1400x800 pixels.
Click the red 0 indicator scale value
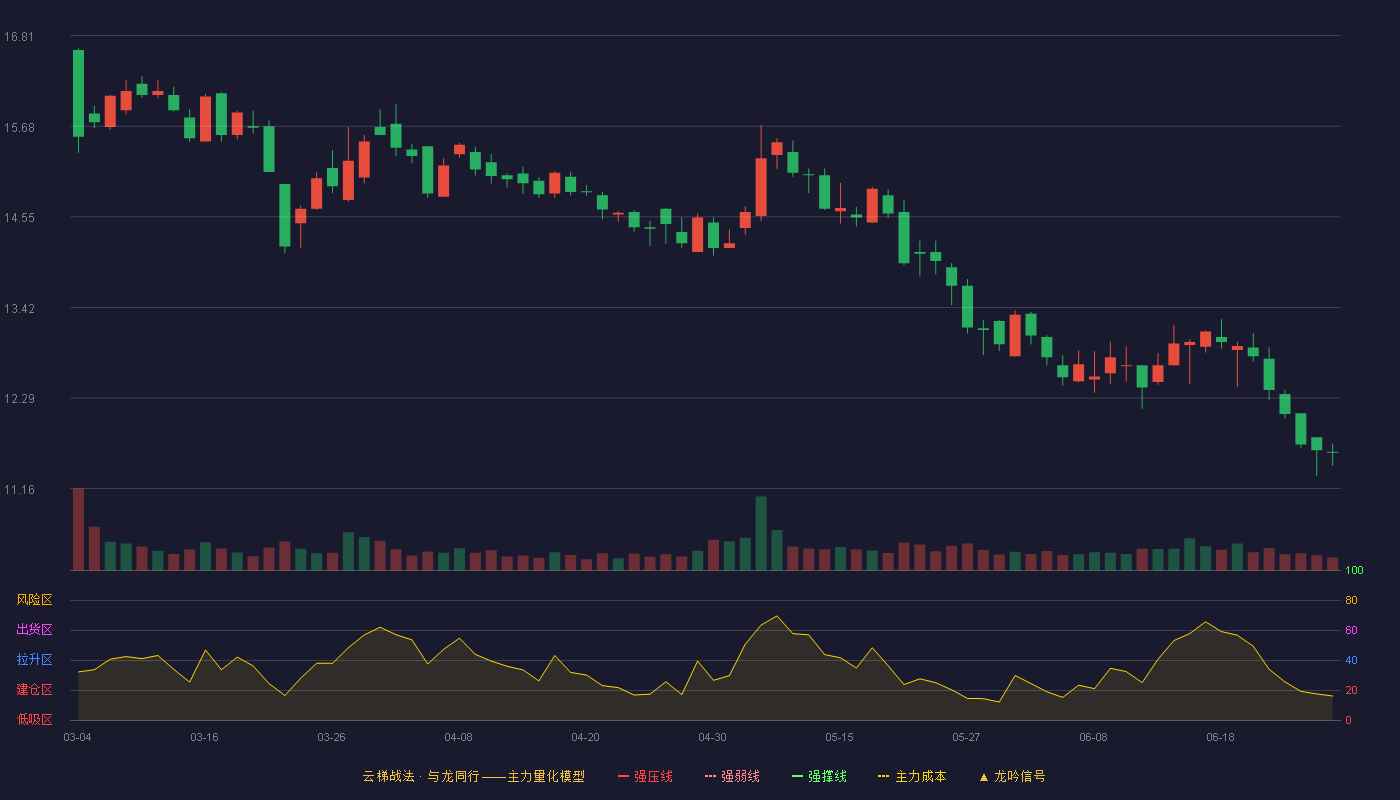point(1348,720)
